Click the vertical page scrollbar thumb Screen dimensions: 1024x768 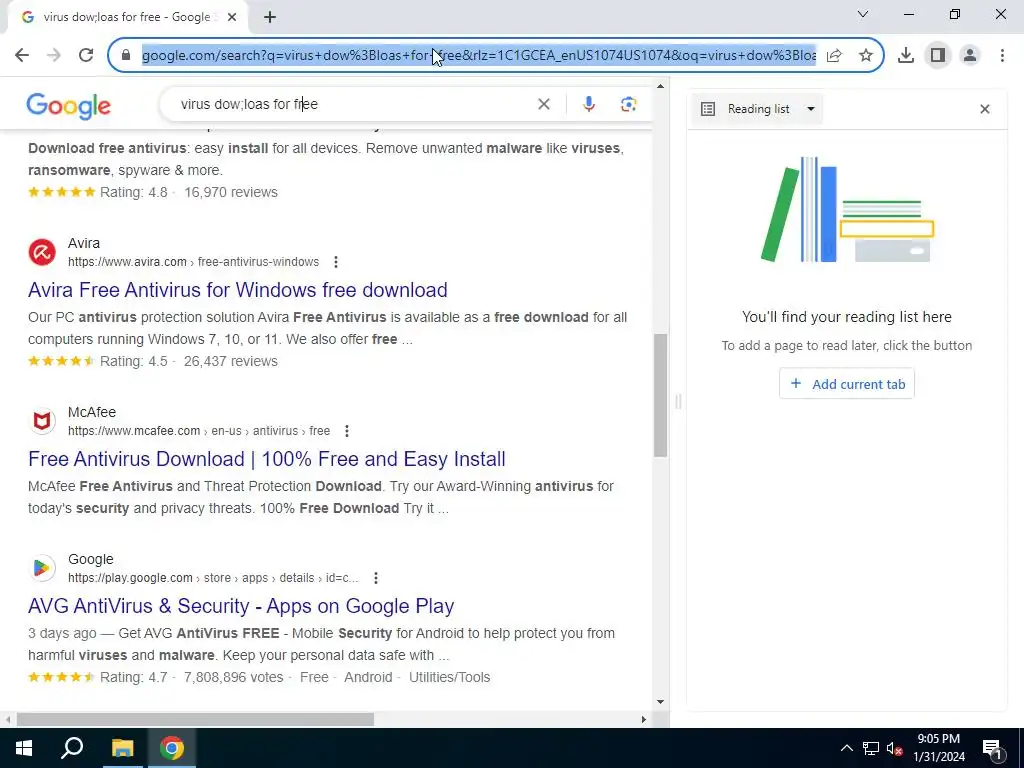661,395
